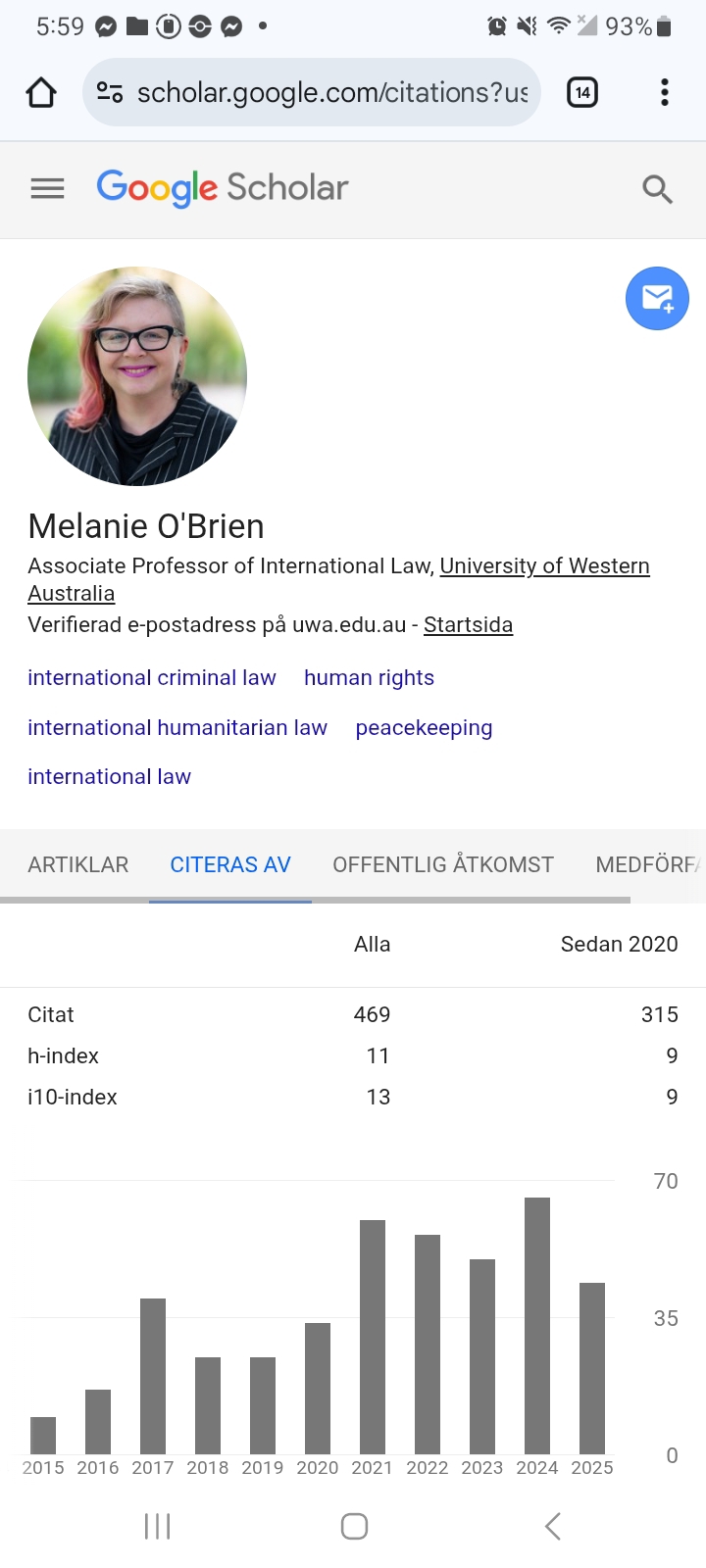The width and height of the screenshot is (706, 1568).
Task: Tap the international criminal law interest
Action: [152, 678]
